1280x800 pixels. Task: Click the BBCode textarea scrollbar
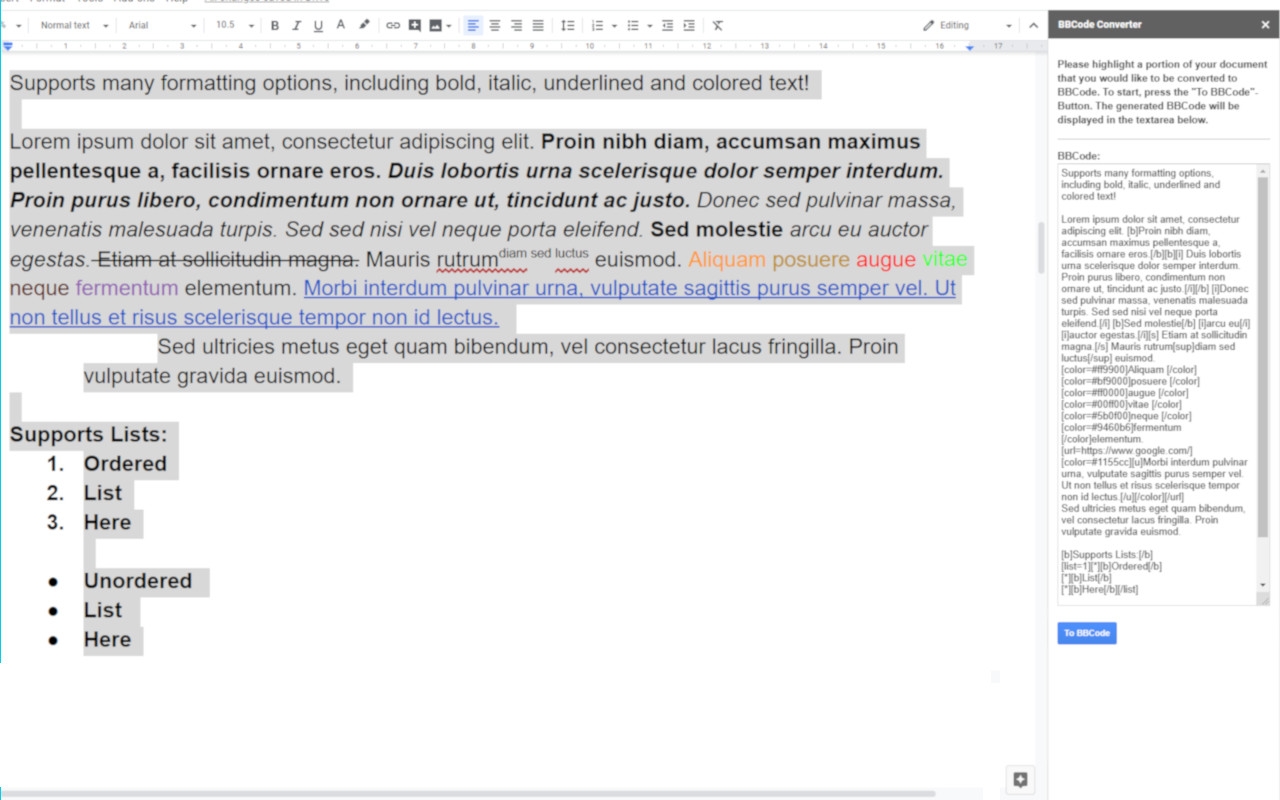click(1263, 357)
